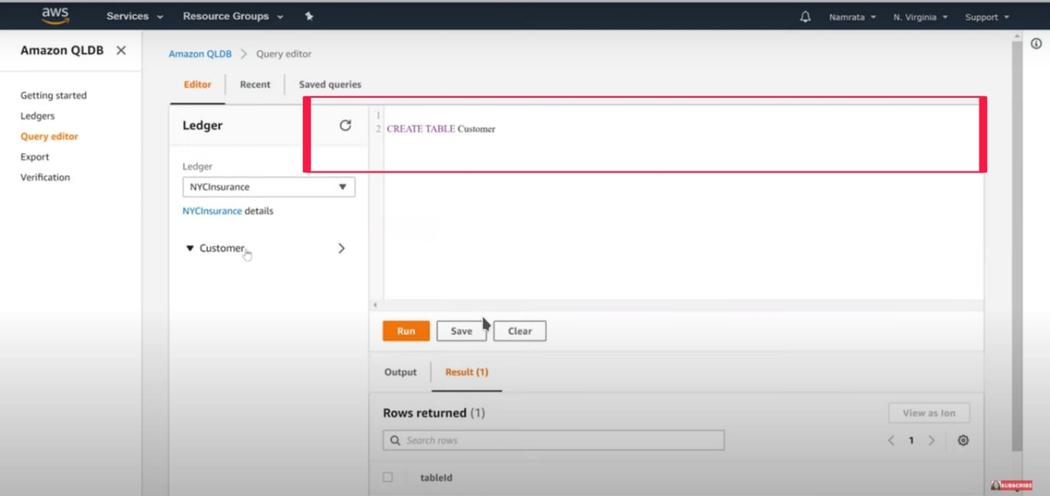The height and width of the screenshot is (496, 1050).
Task: Run the query
Action: pos(406,331)
